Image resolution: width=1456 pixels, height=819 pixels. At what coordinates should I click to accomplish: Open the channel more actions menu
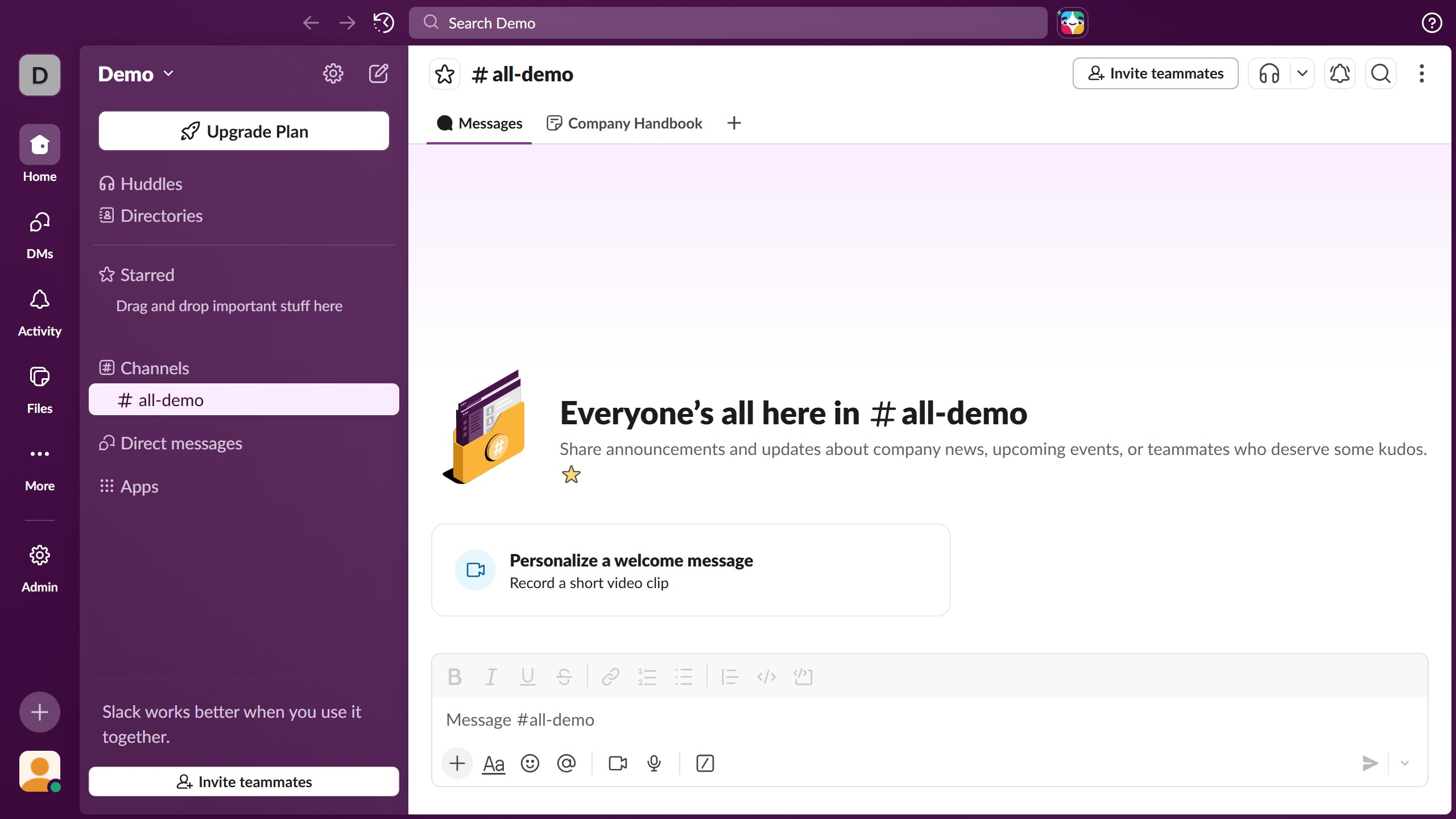pos(1422,73)
